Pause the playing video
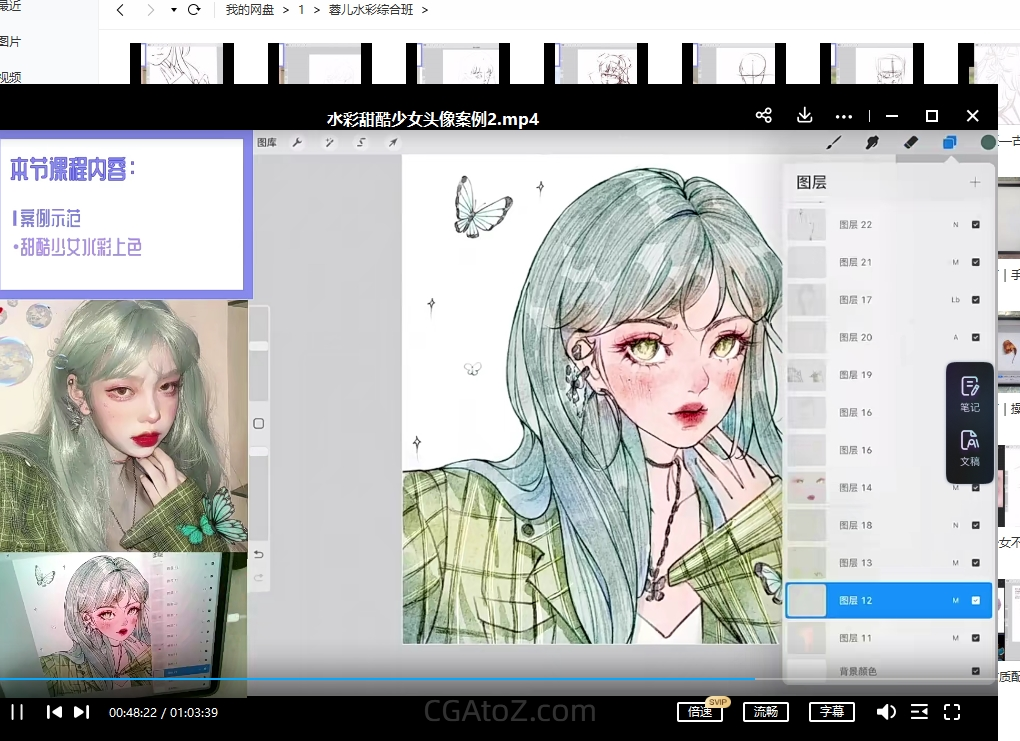This screenshot has width=1020, height=741. (17, 712)
